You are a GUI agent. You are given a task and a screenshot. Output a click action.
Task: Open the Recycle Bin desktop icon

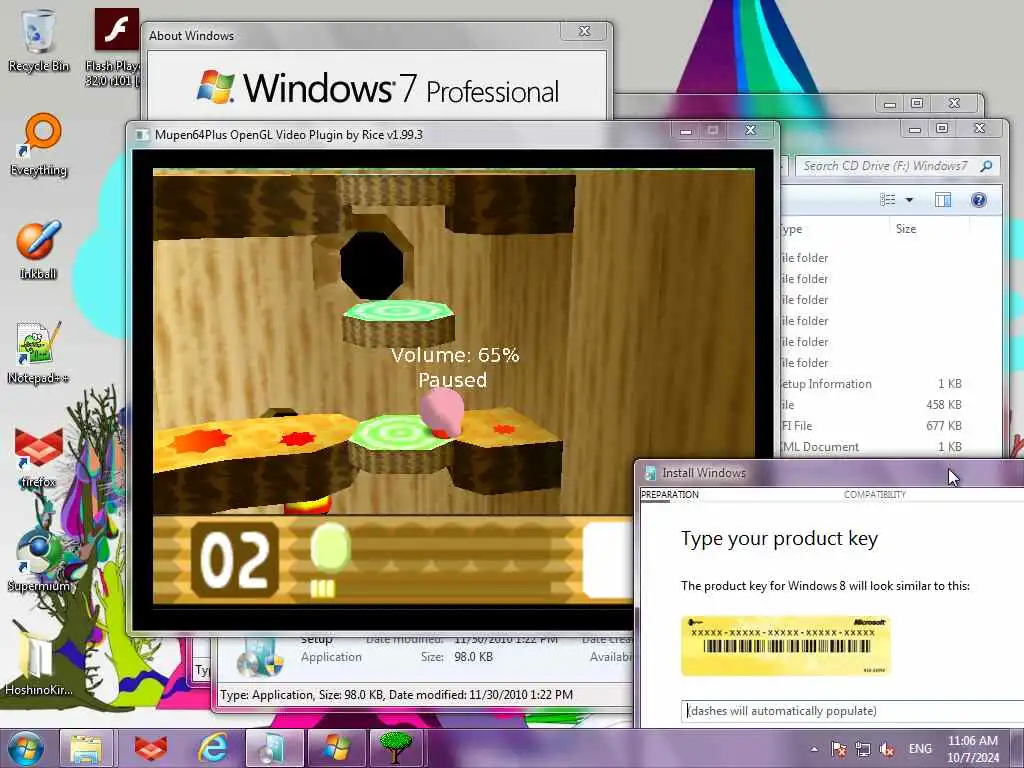pyautogui.click(x=38, y=39)
